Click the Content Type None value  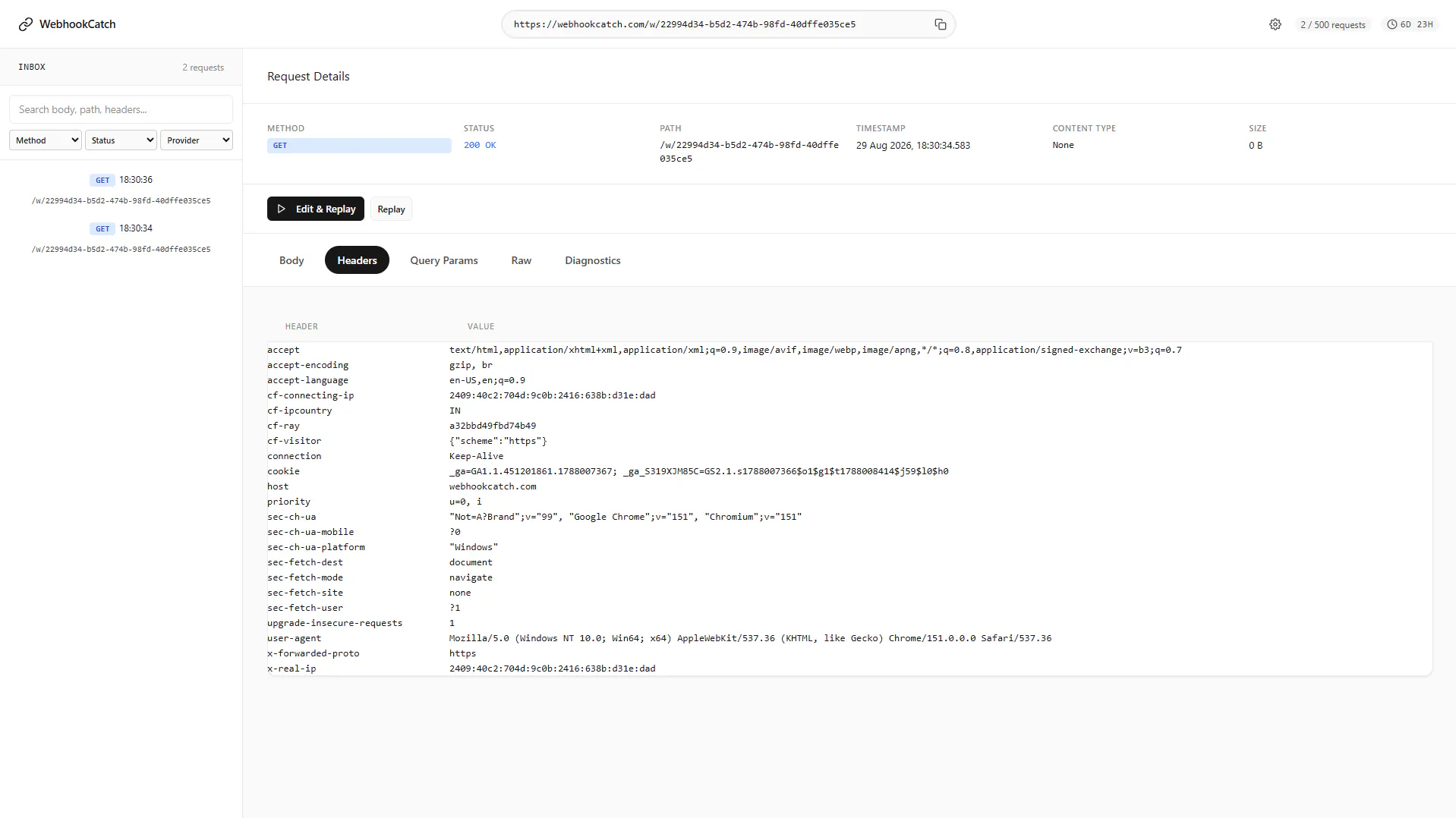1063,145
